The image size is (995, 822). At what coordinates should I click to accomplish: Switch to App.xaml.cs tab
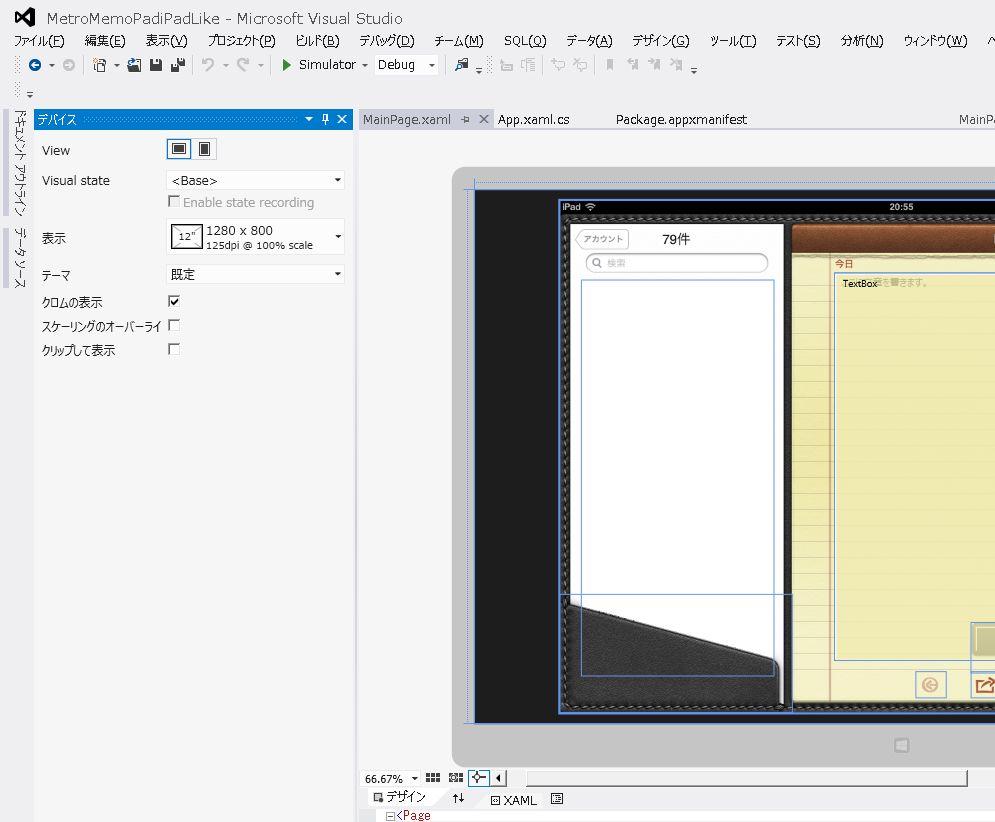coord(534,119)
